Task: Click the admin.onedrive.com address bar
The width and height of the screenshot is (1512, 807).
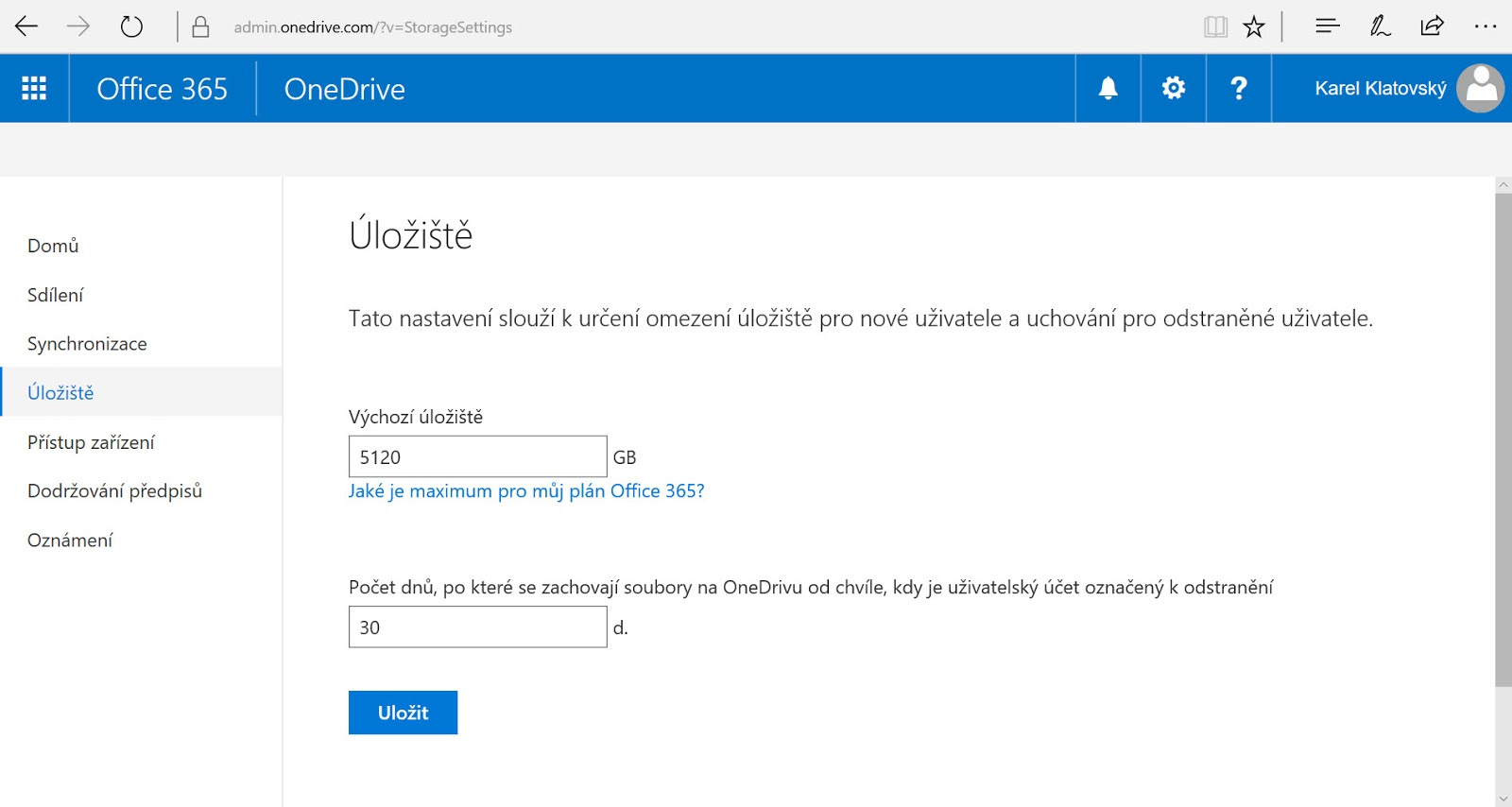Action: coord(373,27)
